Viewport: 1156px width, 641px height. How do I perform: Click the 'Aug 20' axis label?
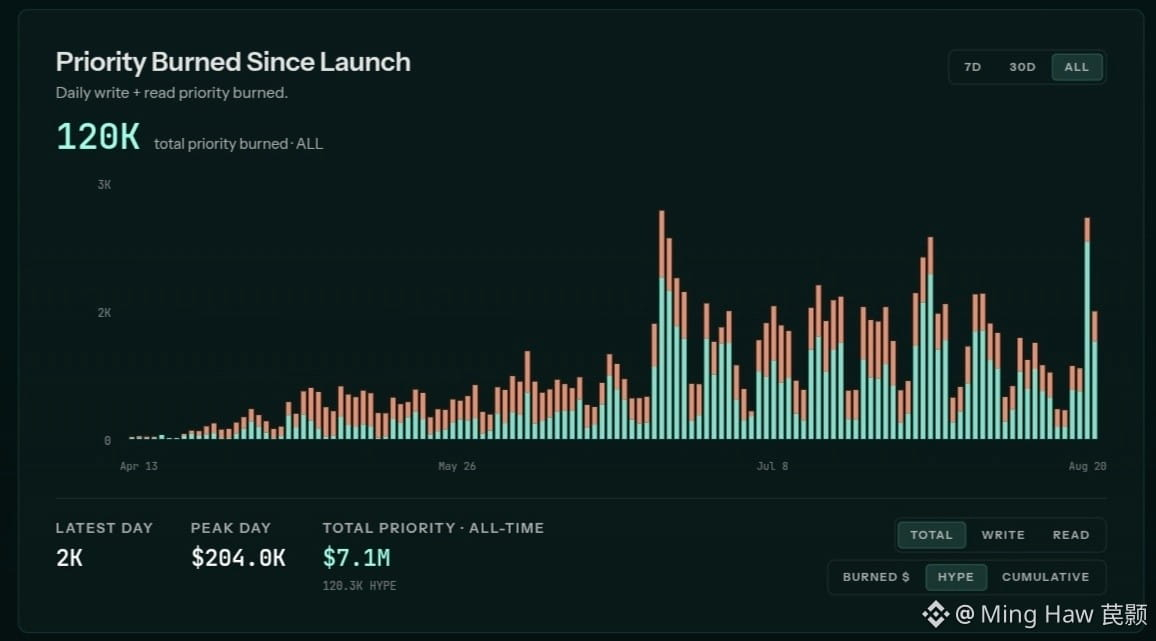(x=1087, y=466)
